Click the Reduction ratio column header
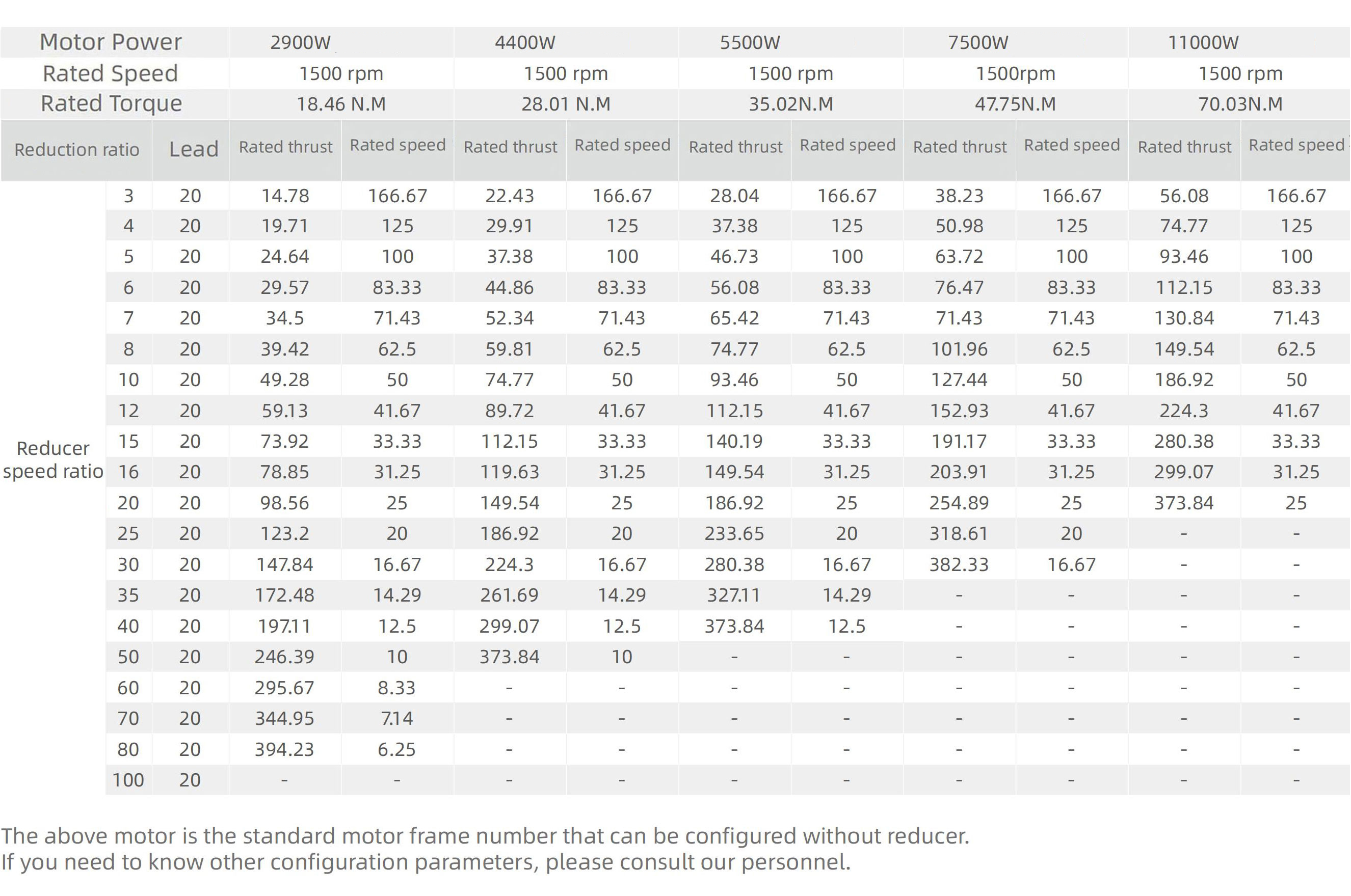Viewport: 1351px width, 896px height. pyautogui.click(x=76, y=150)
